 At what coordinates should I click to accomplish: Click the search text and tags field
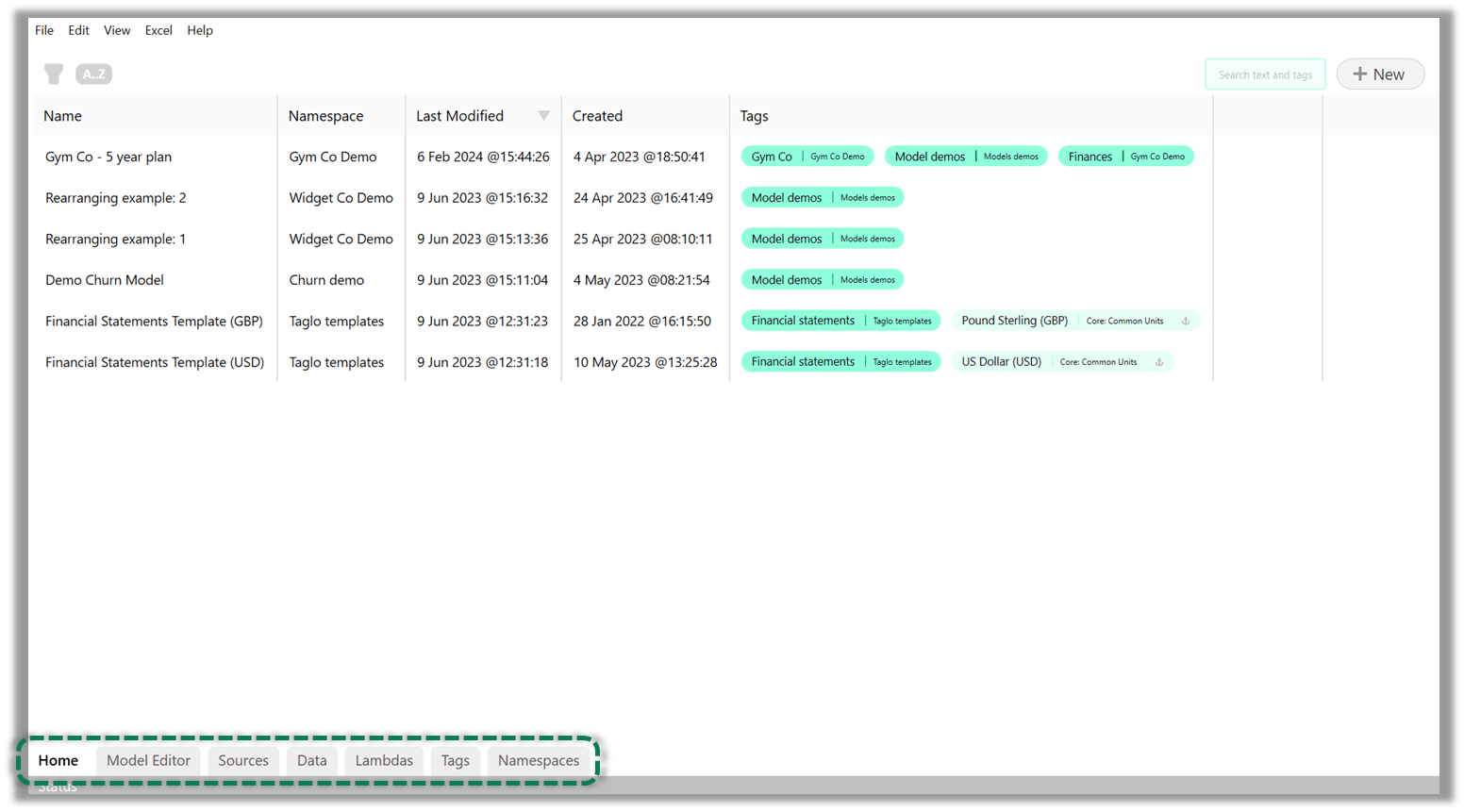tap(1265, 74)
